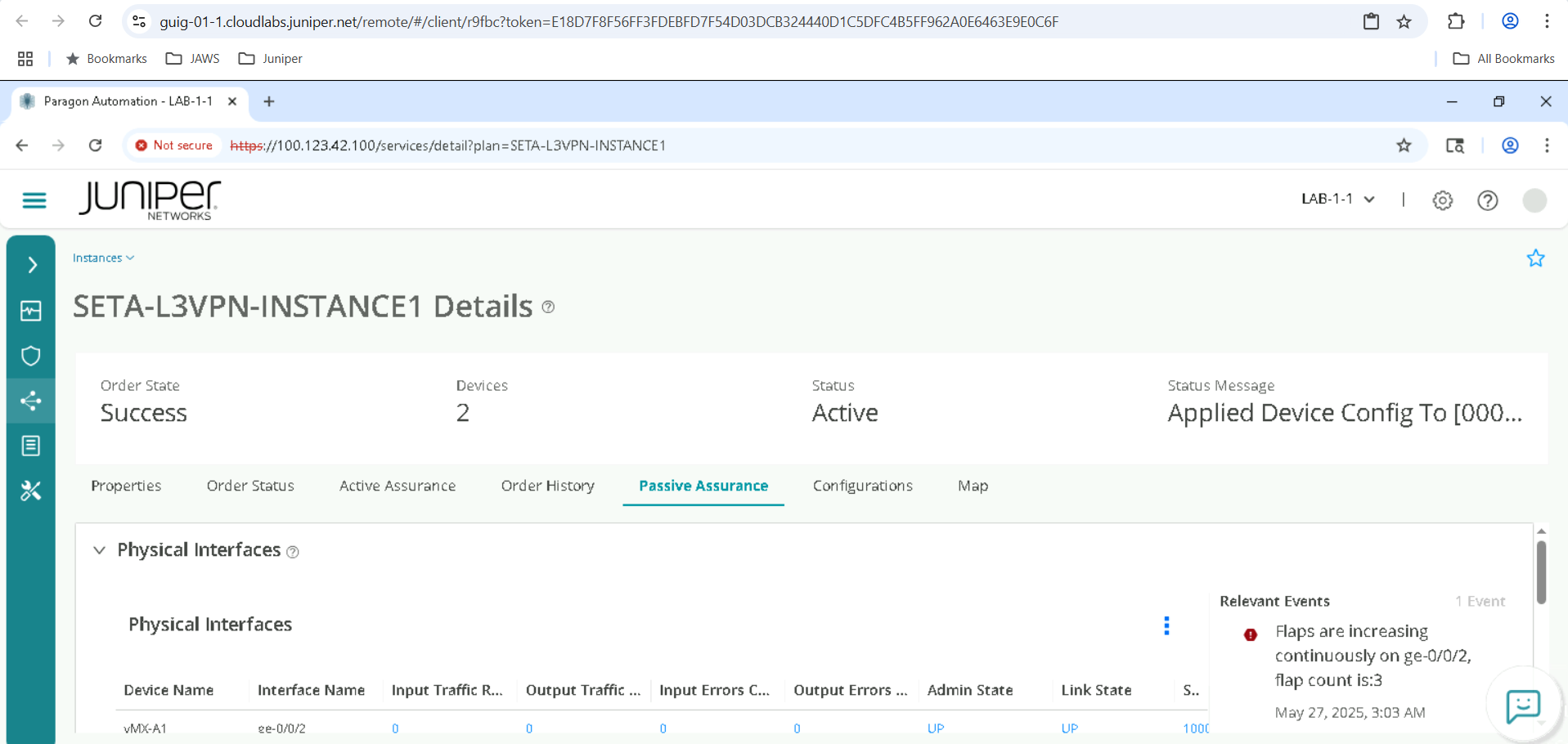Open the Observability monitor sidebar icon
The width and height of the screenshot is (1568, 744).
coord(31,311)
